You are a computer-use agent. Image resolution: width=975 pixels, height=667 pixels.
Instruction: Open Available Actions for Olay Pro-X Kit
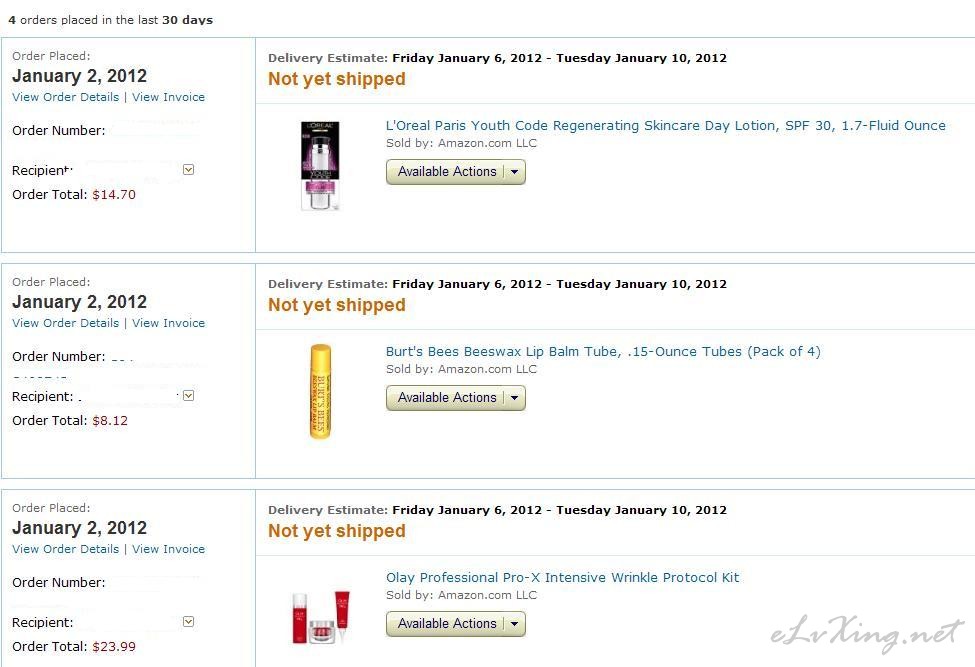click(x=456, y=623)
